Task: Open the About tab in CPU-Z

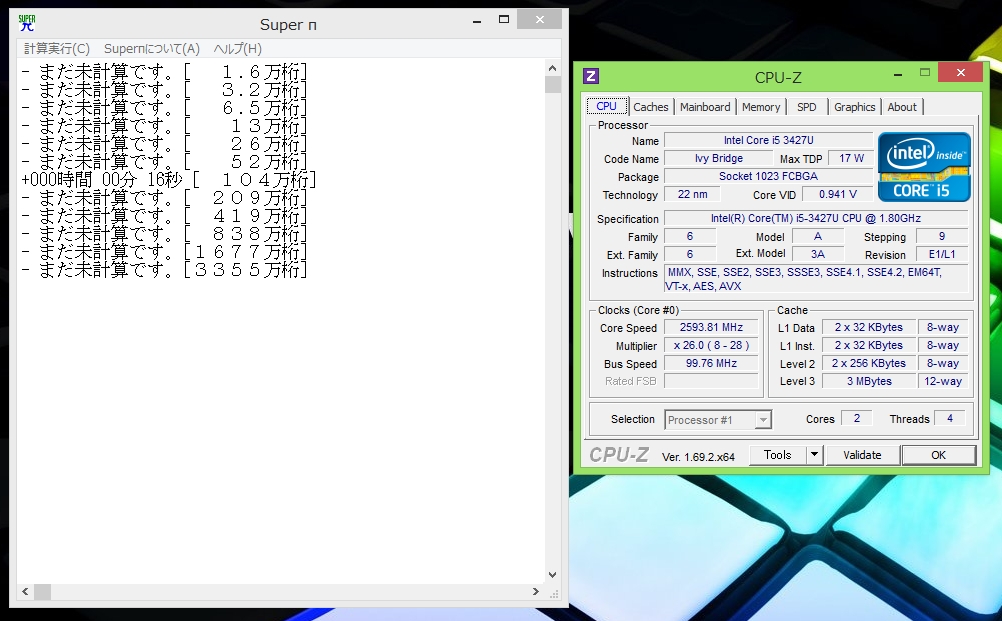Action: (902, 107)
